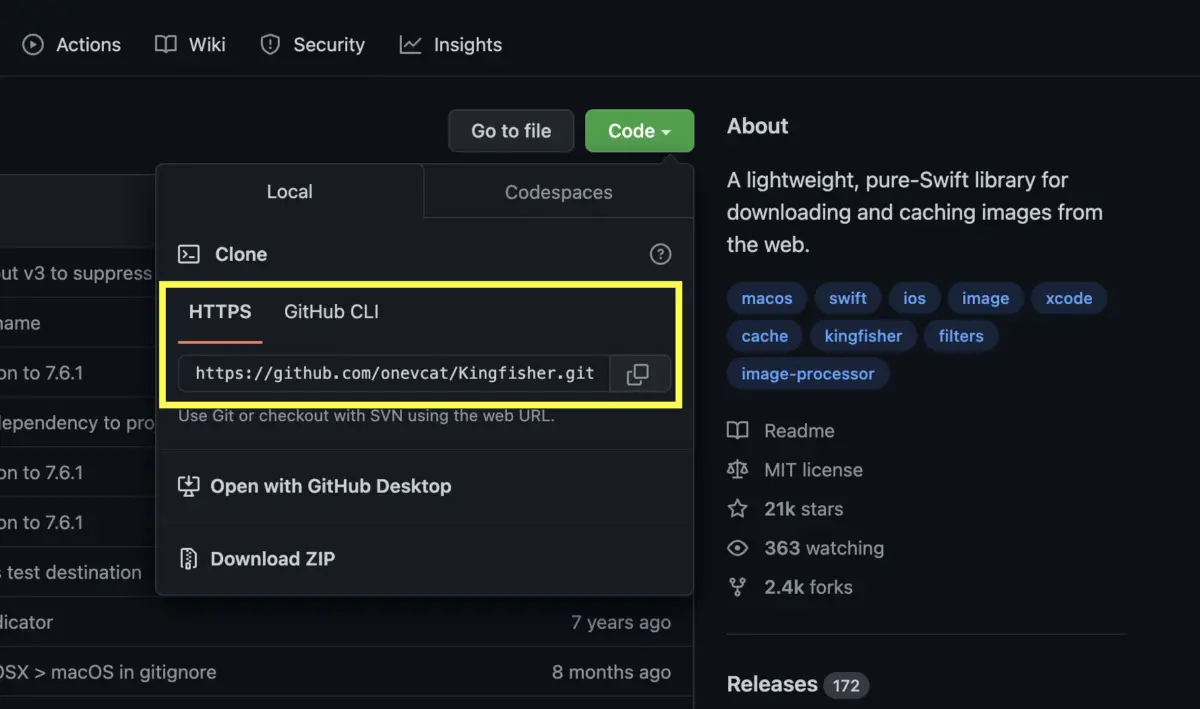Open the MIT license link
The height and width of the screenshot is (709, 1200).
click(795, 470)
